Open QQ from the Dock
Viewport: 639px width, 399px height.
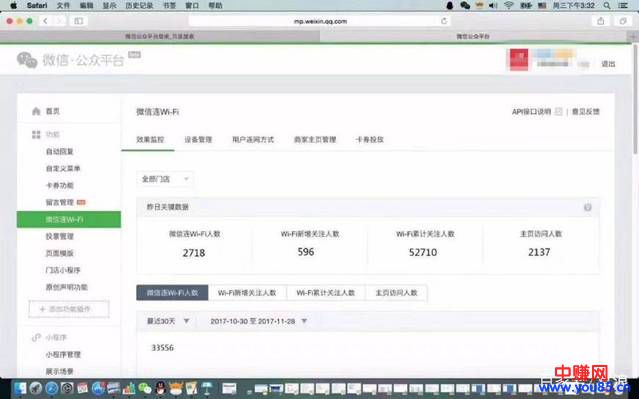pos(161,388)
